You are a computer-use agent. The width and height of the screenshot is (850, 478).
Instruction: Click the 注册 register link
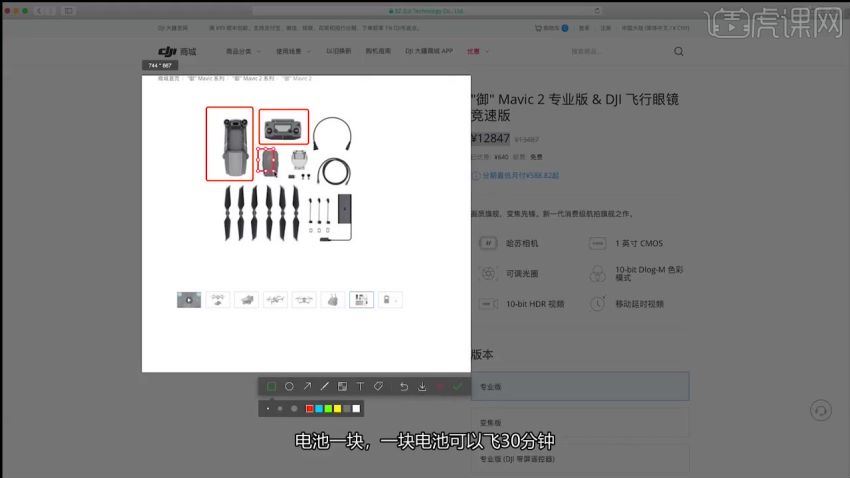click(606, 28)
